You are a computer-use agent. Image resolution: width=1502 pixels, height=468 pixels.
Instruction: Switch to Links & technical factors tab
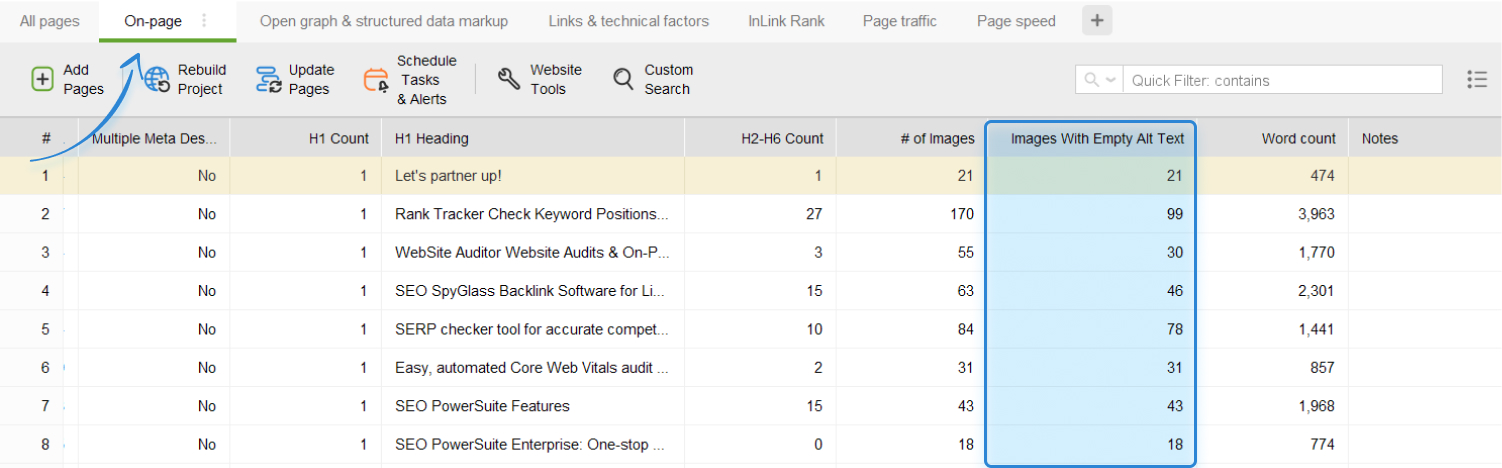[628, 21]
